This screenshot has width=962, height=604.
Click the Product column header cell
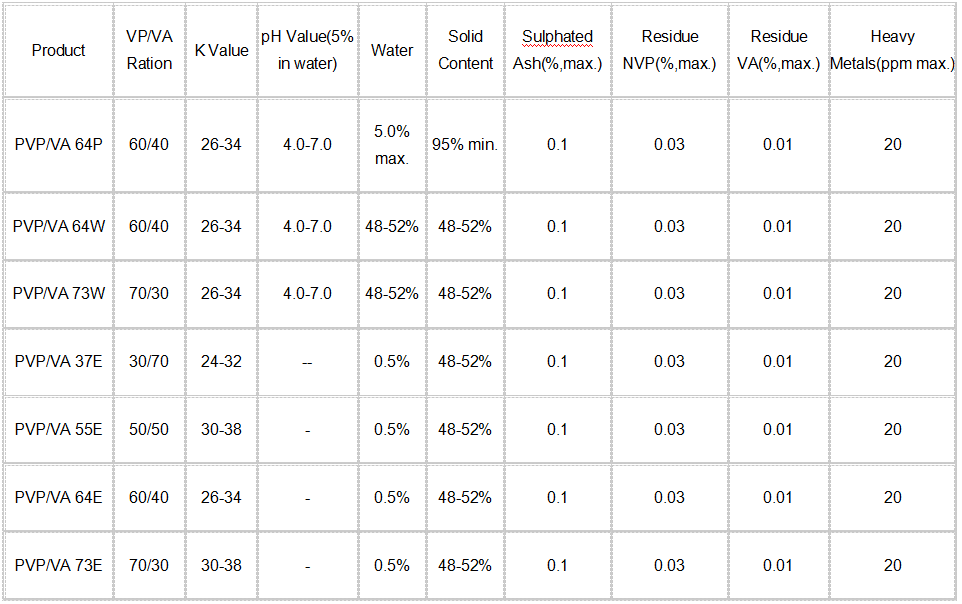click(x=58, y=50)
